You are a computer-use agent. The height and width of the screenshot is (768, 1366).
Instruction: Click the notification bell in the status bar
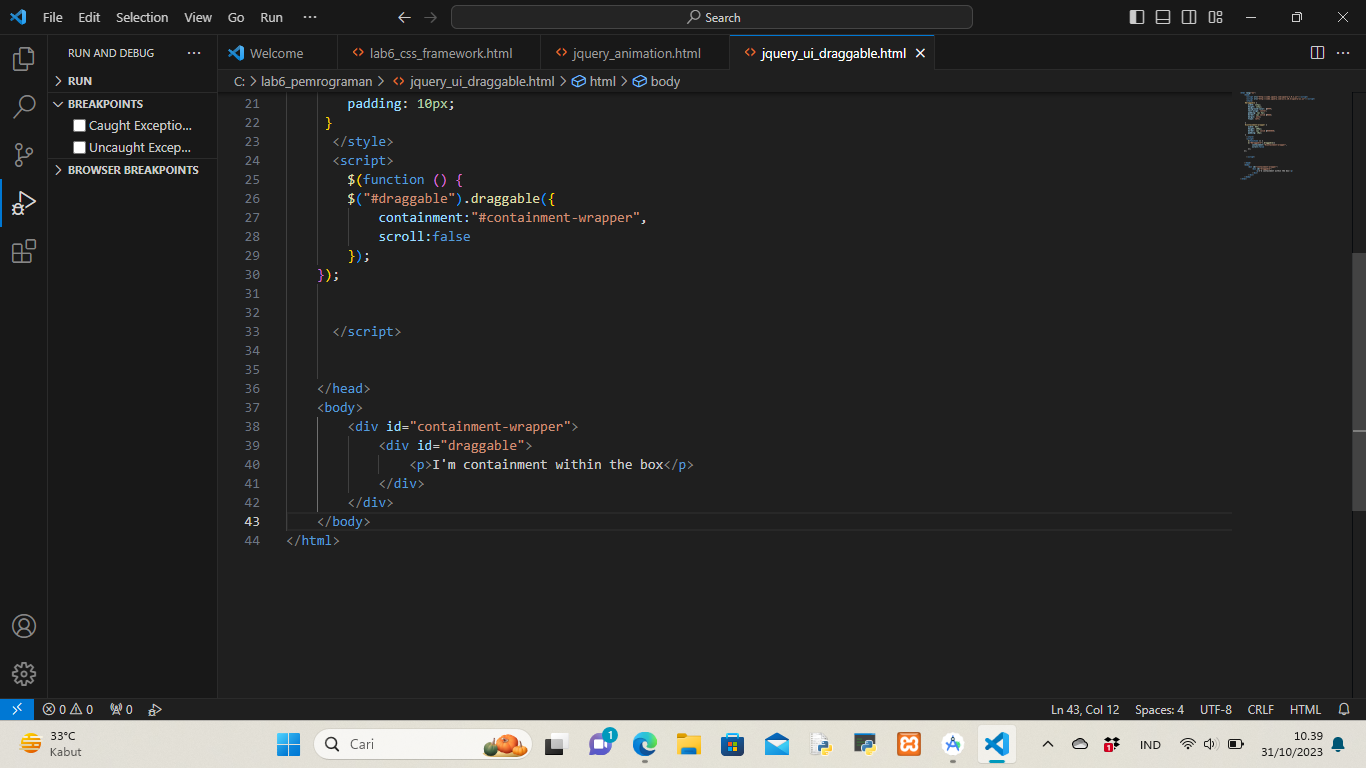tap(1343, 709)
